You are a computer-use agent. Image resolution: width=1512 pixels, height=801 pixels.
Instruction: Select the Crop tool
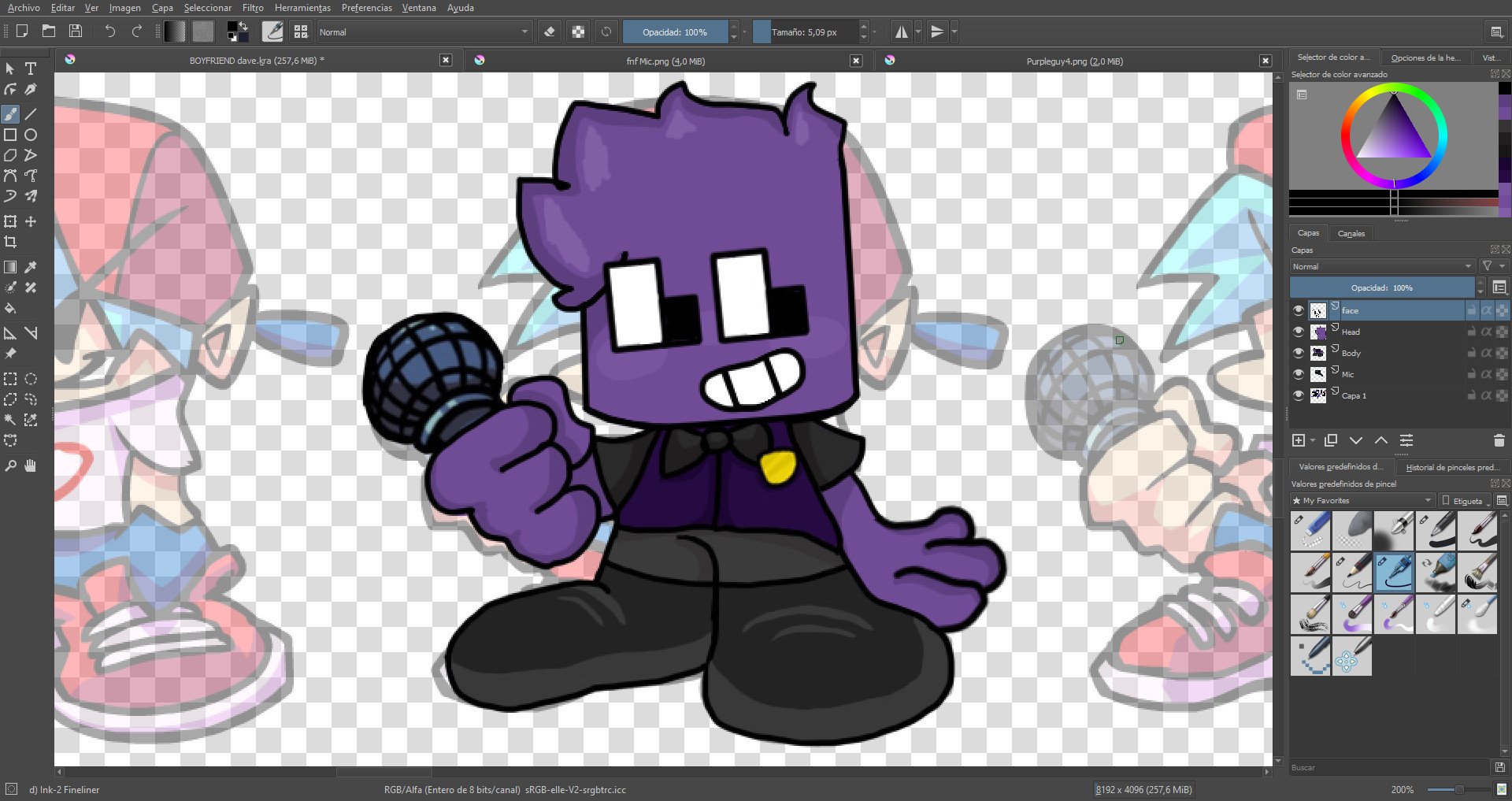pyautogui.click(x=10, y=242)
